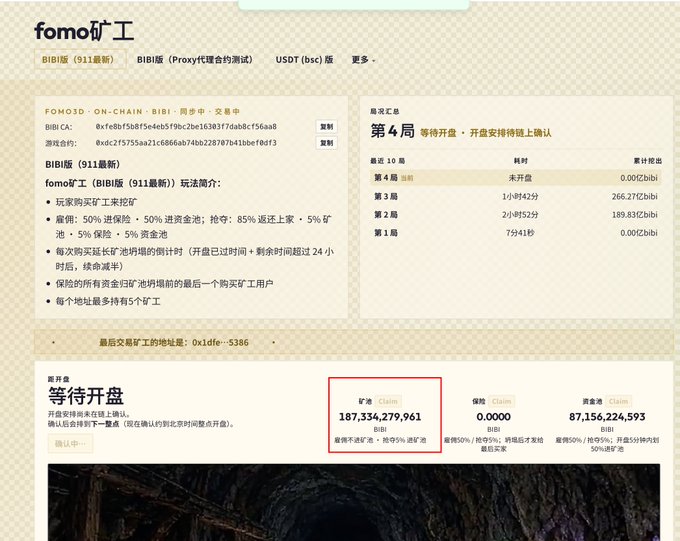This screenshot has height=541, width=680.
Task: Open the USDT (bsc) 版 tab
Action: [x=304, y=59]
